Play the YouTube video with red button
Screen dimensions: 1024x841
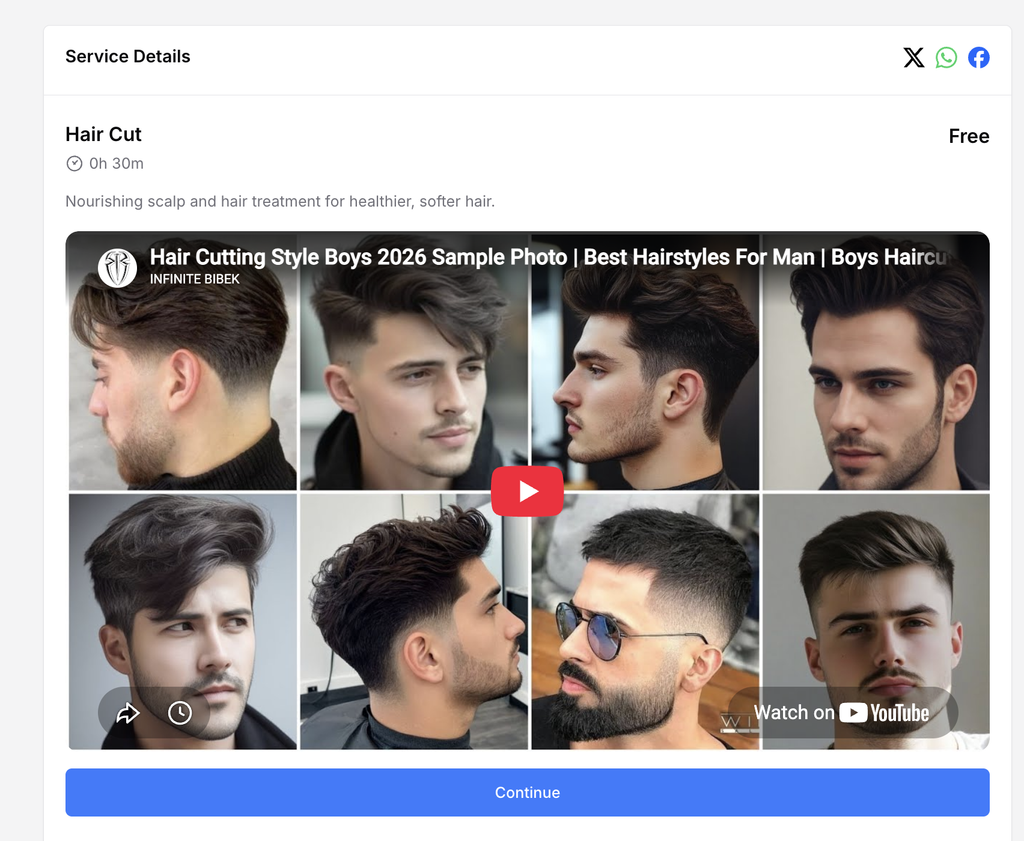[527, 491]
